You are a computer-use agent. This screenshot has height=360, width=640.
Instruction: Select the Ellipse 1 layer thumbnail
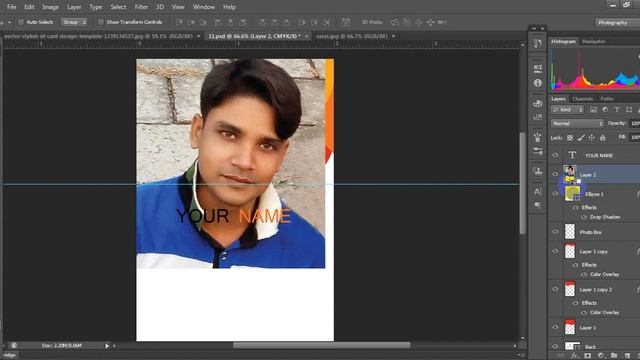(x=572, y=194)
